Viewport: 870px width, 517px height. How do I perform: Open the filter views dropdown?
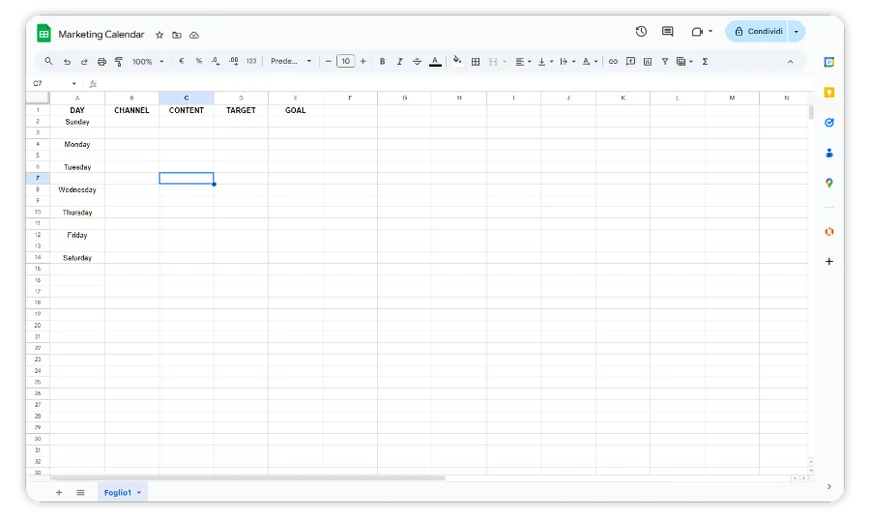click(x=685, y=62)
